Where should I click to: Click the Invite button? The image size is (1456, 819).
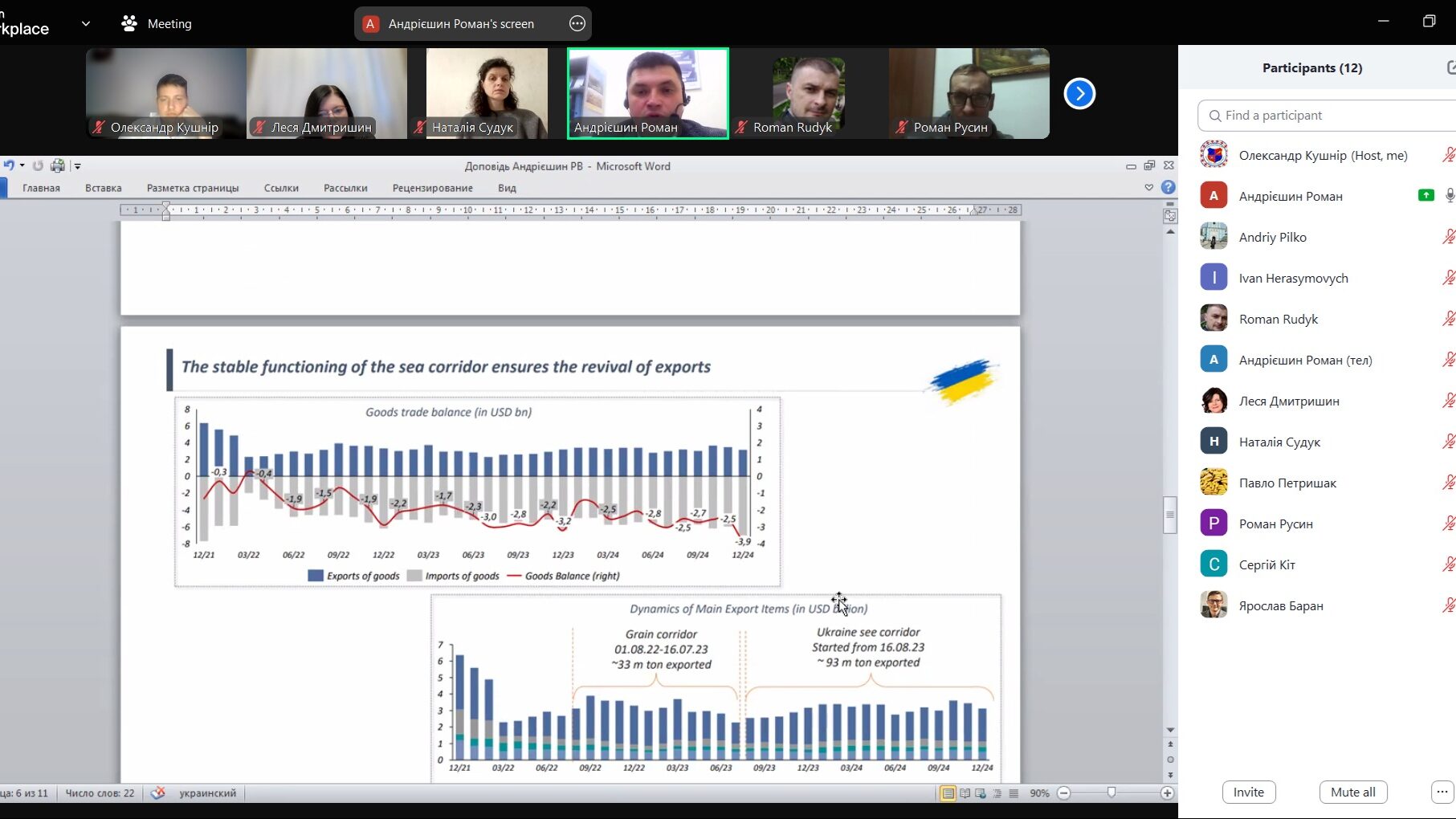(1248, 792)
